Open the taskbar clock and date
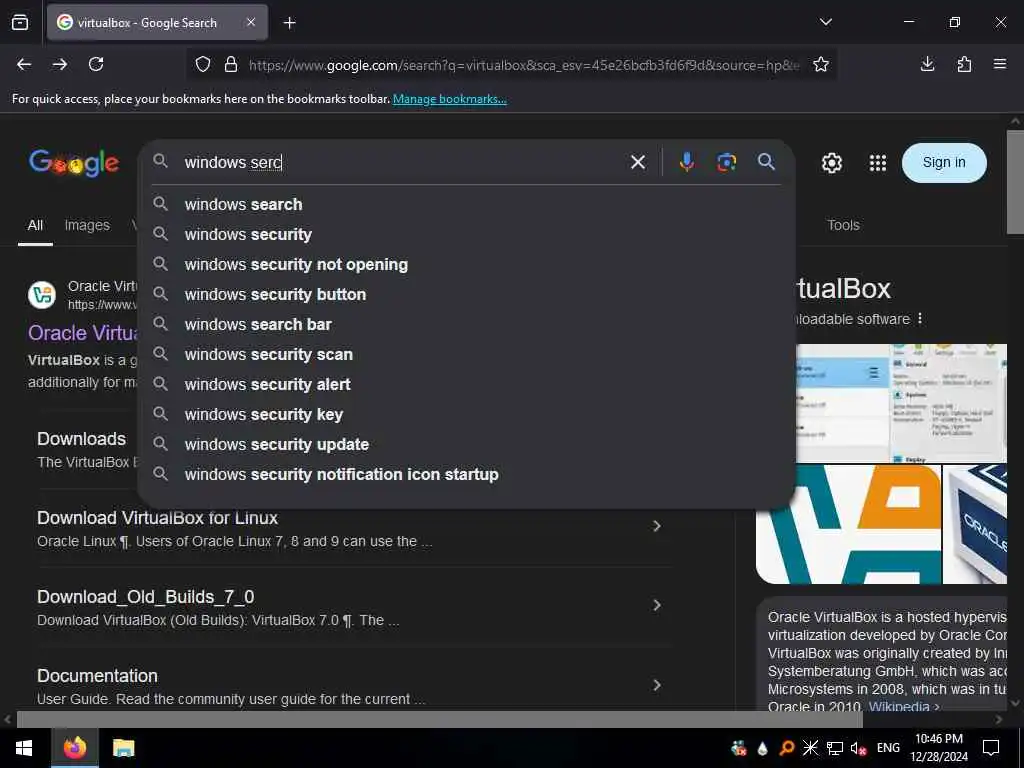The width and height of the screenshot is (1024, 768). 939,748
